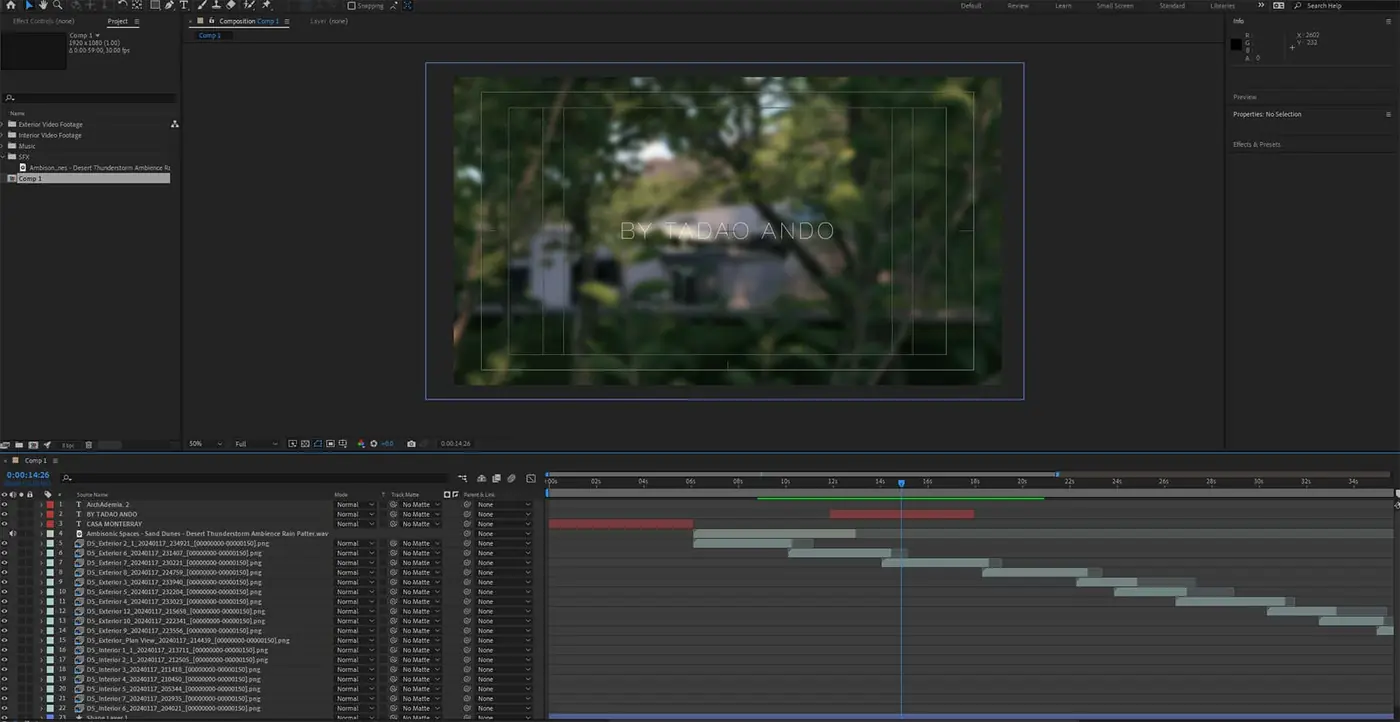Hide the CASA MONTERRAY layer

(x=4, y=524)
